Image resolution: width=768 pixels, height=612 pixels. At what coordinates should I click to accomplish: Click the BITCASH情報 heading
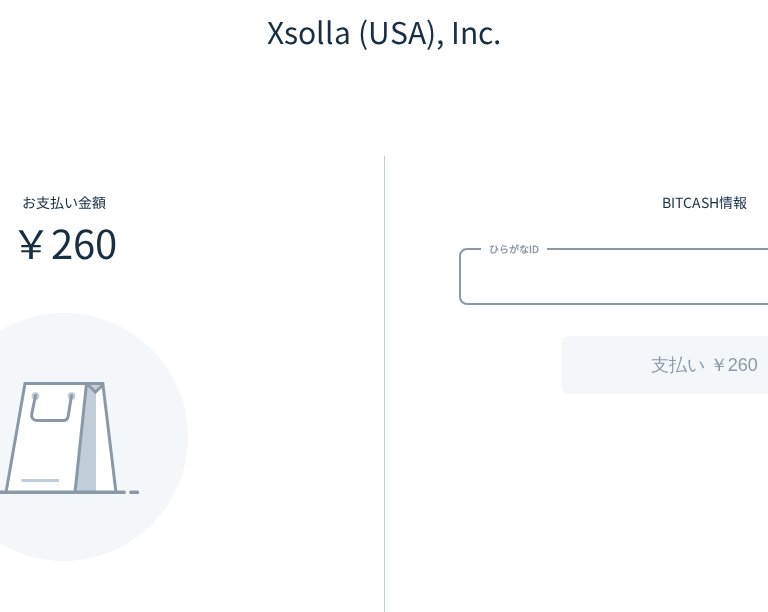[x=704, y=203]
